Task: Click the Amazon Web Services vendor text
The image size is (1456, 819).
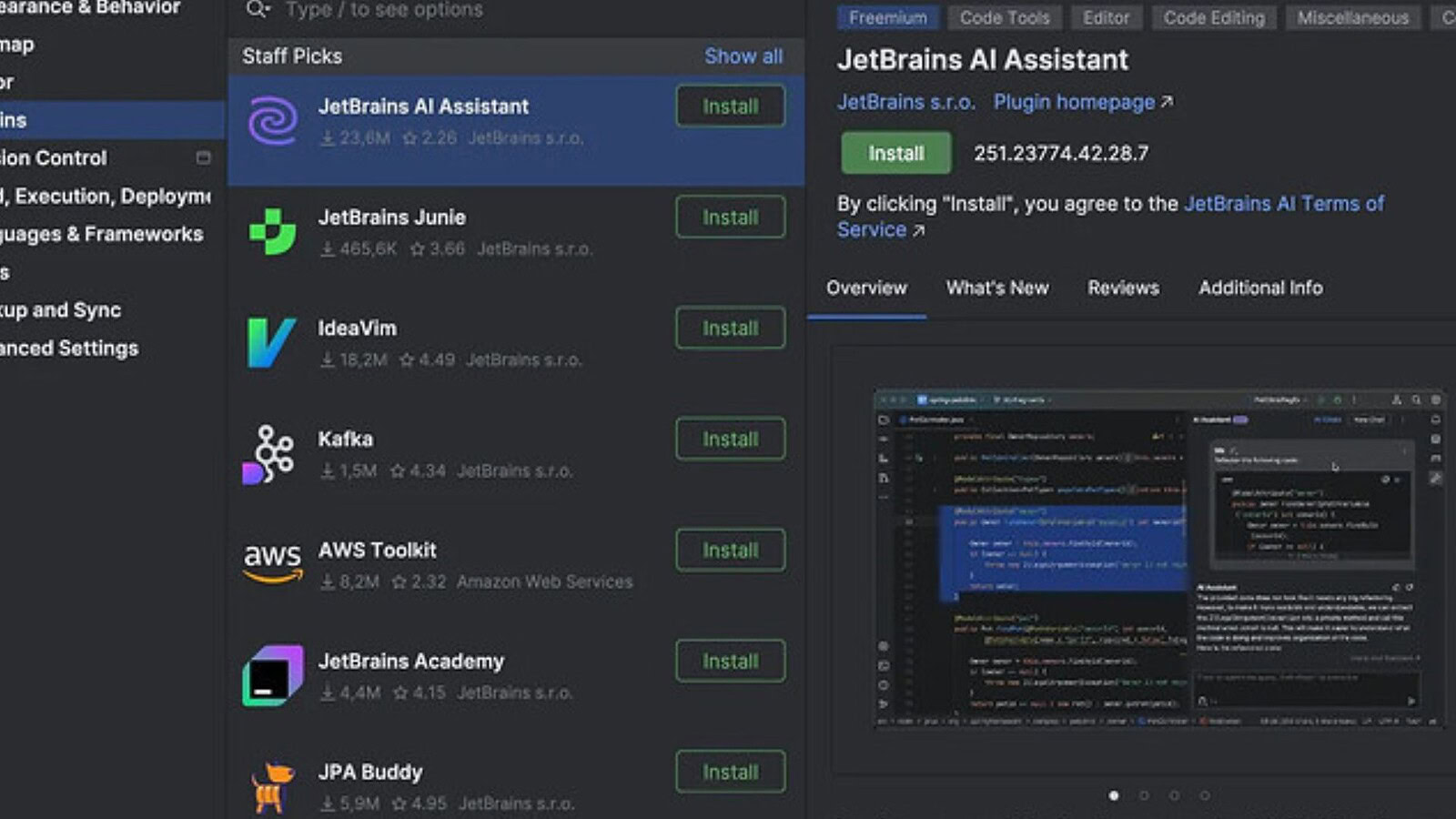Action: click(x=544, y=581)
